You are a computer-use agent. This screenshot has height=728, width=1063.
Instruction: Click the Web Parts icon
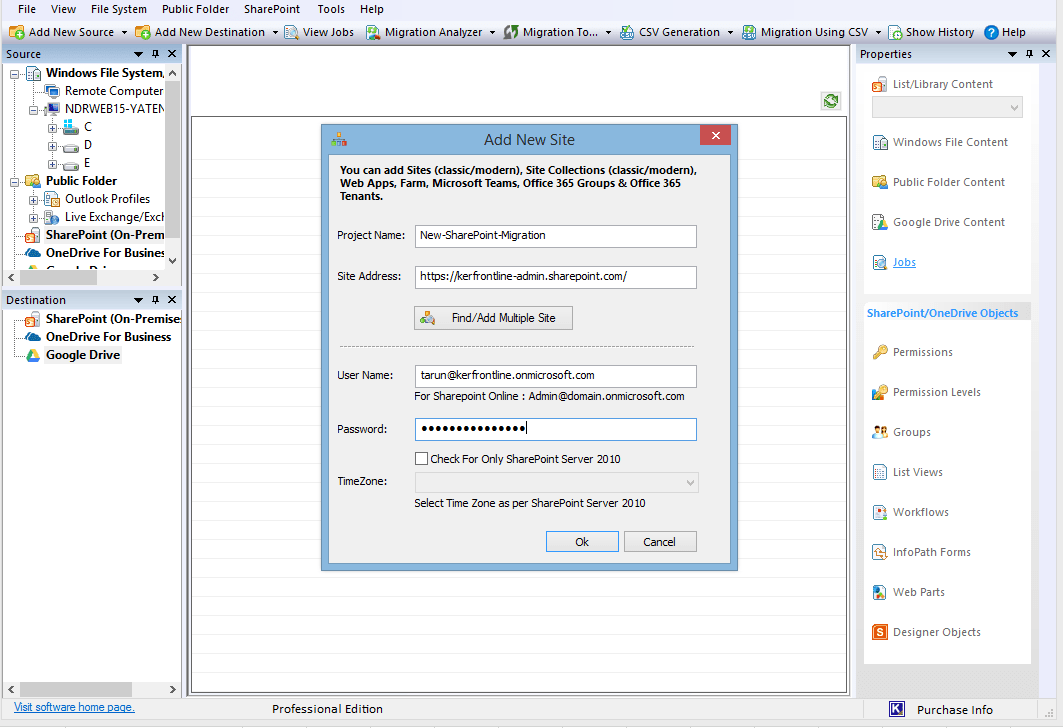pyautogui.click(x=880, y=592)
